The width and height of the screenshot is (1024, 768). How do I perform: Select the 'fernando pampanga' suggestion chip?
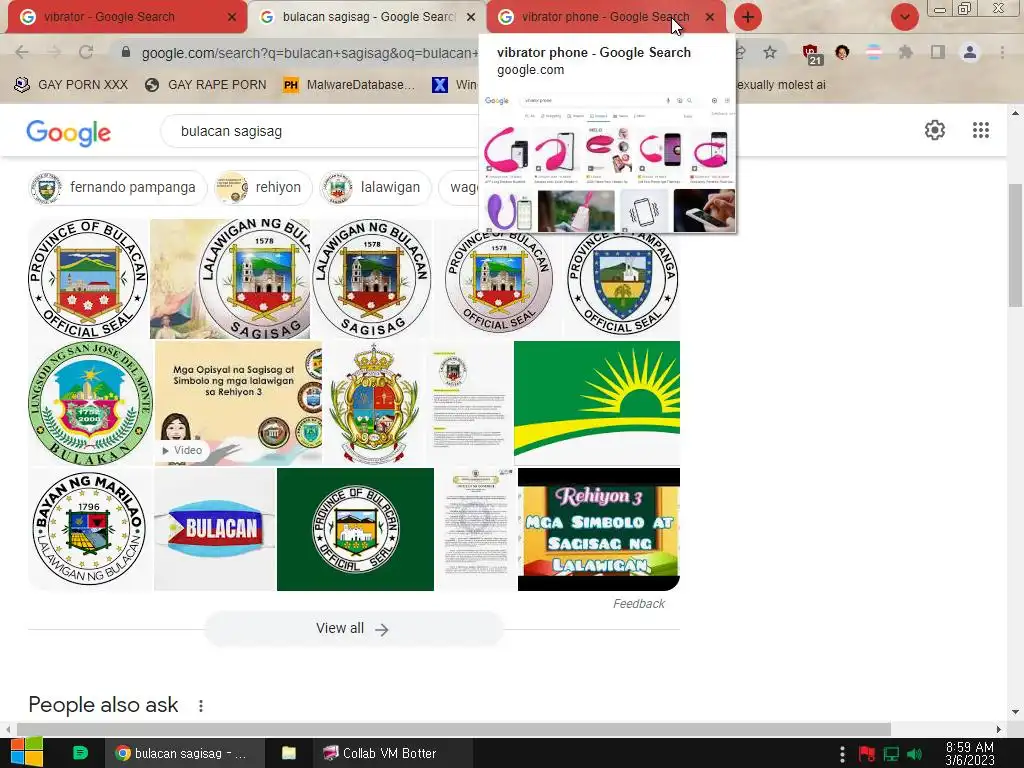coord(118,187)
